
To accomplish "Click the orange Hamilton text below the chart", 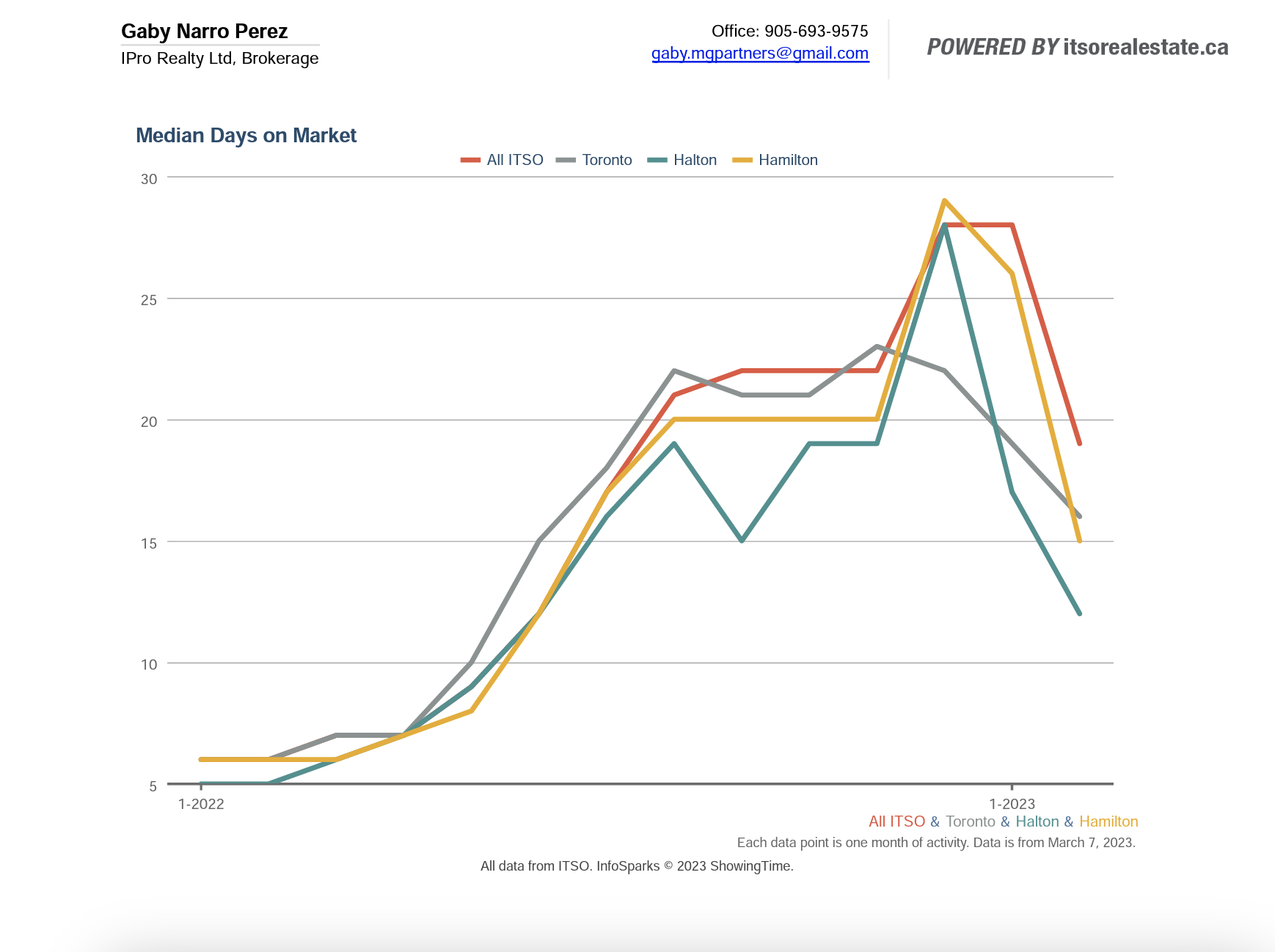I will (x=1108, y=821).
